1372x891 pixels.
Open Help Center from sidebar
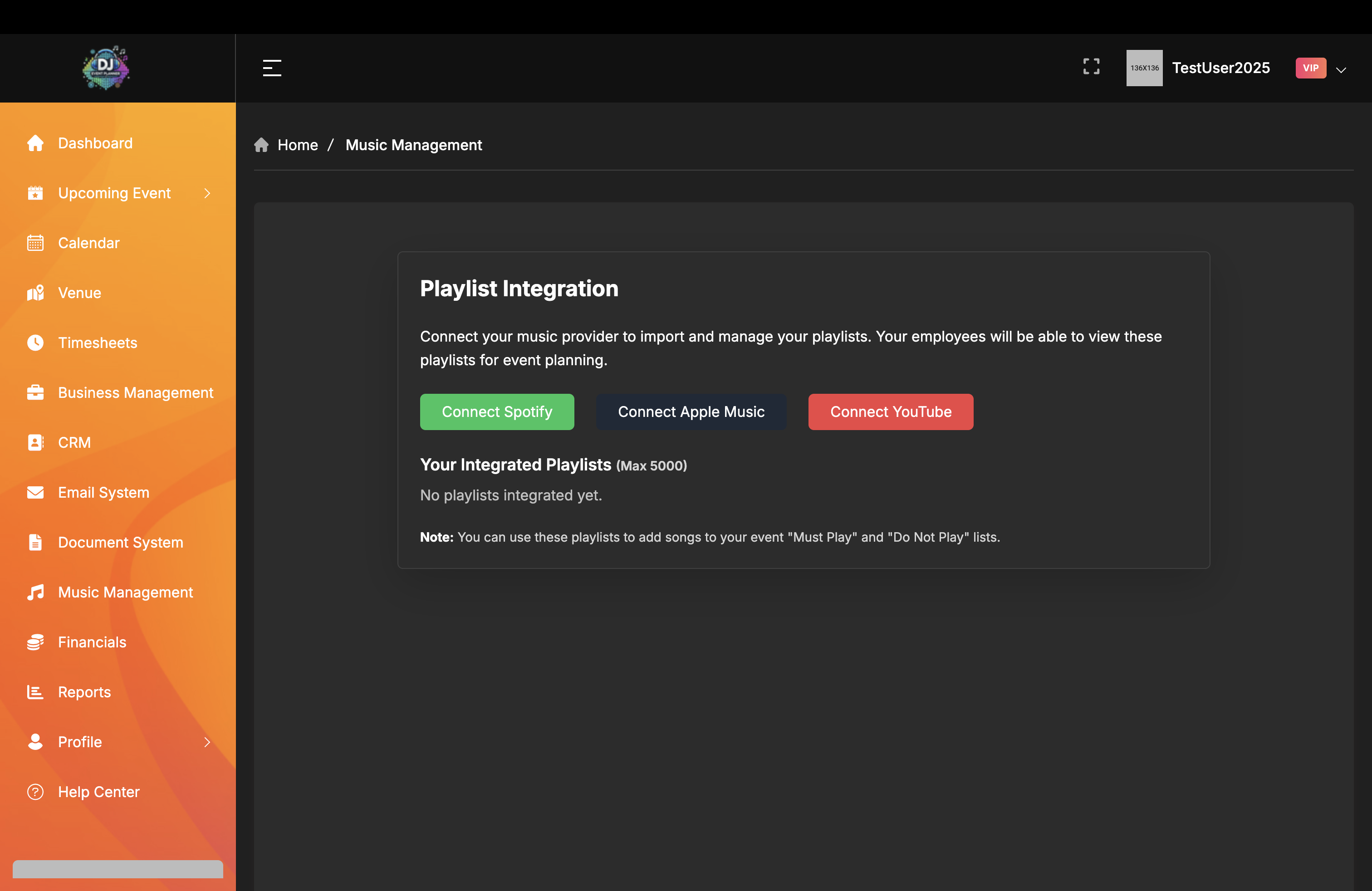[x=98, y=792]
